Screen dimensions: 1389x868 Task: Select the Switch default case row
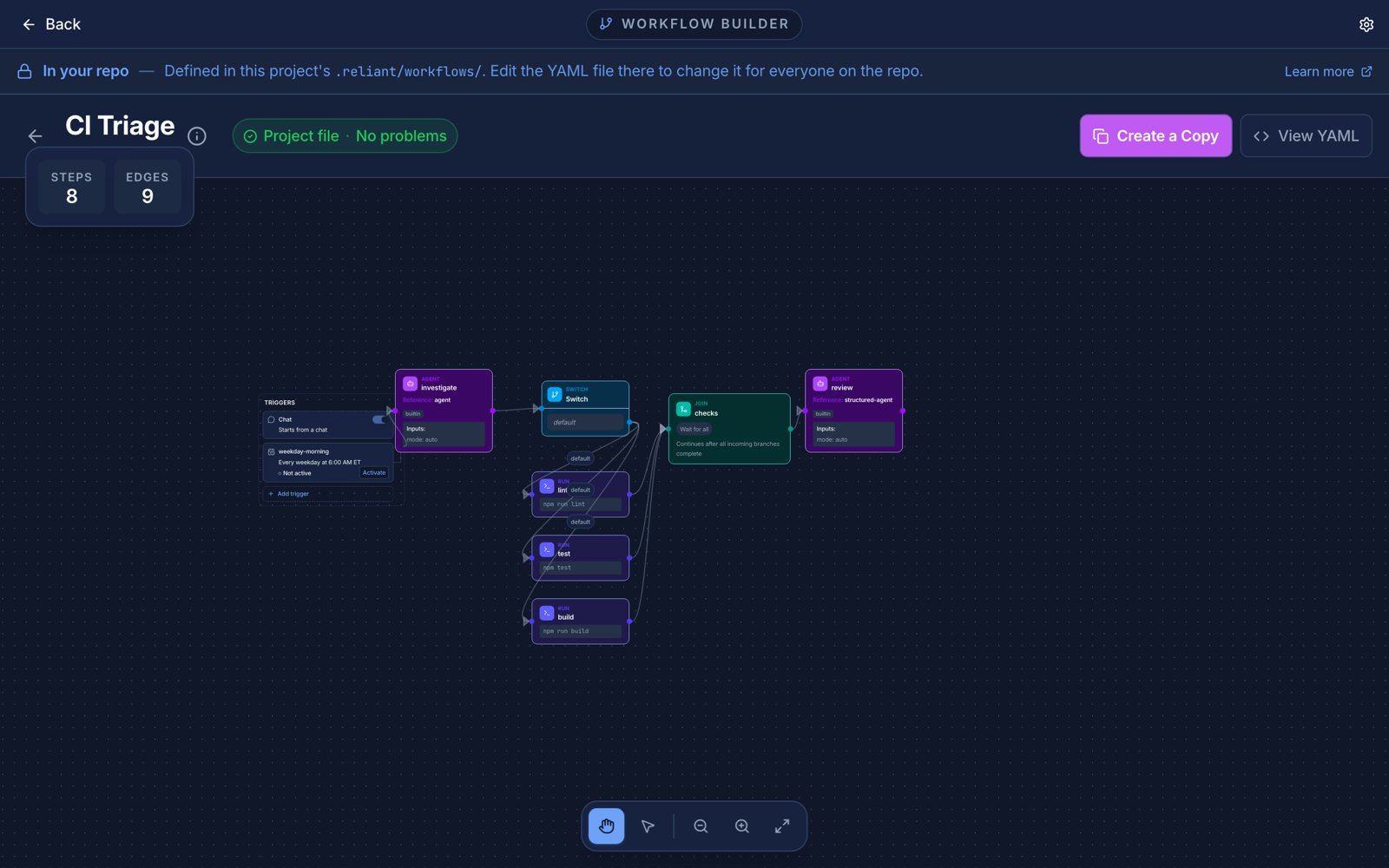[585, 423]
